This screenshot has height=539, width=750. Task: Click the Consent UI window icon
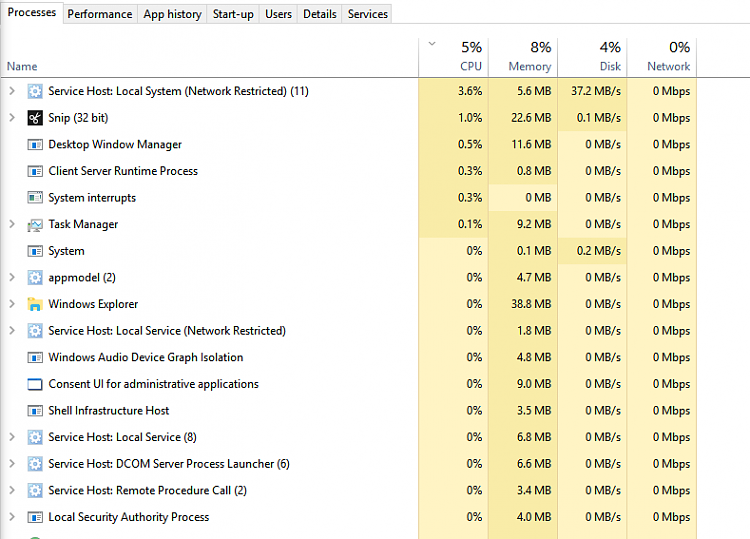point(35,384)
